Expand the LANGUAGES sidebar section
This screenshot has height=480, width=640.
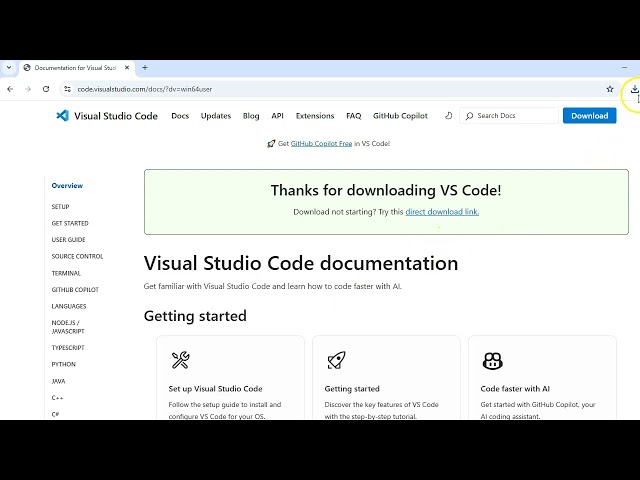[x=69, y=306]
